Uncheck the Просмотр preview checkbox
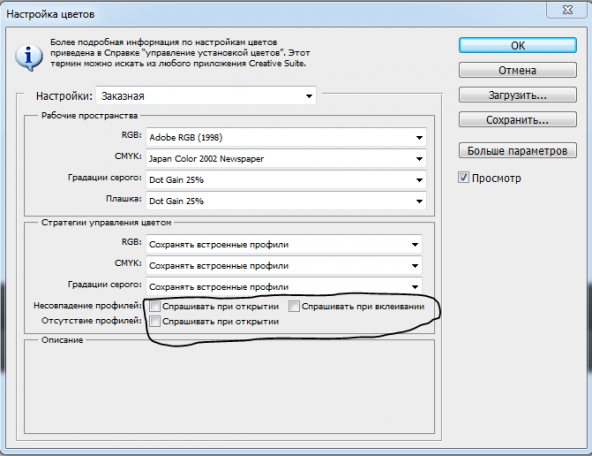This screenshot has height=456, width=592. point(464,177)
